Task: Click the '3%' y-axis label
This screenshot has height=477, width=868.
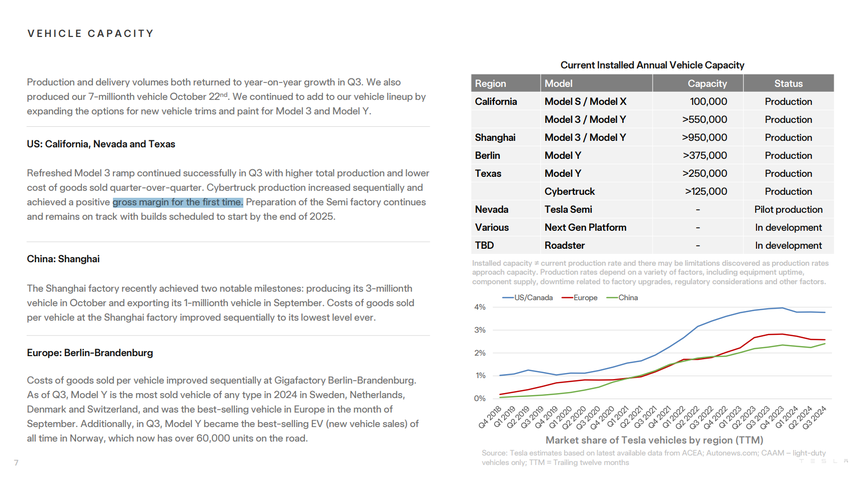Action: (480, 330)
